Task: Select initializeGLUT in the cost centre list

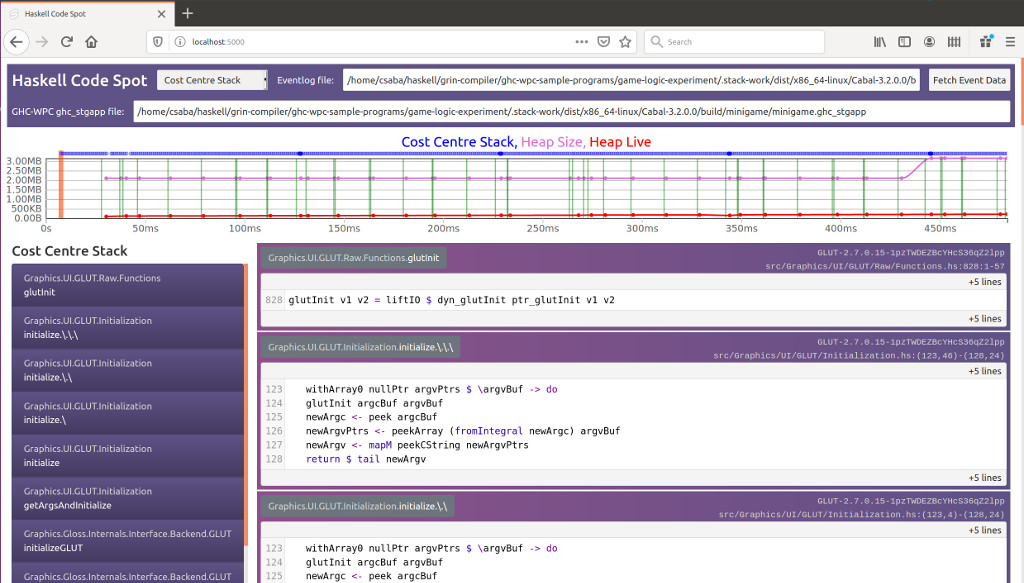Action: (x=126, y=541)
